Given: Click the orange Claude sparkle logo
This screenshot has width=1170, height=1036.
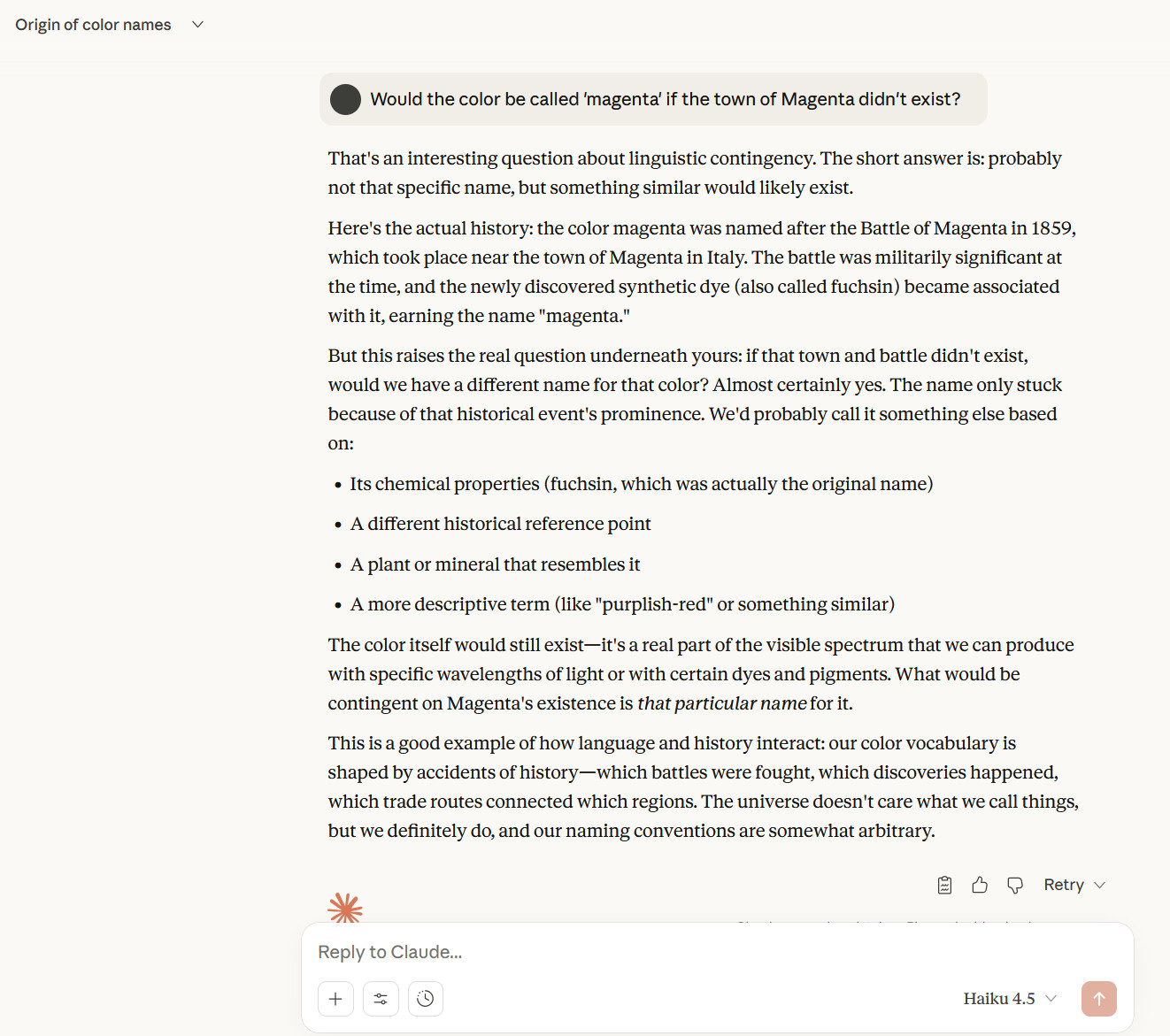Looking at the screenshot, I should point(345,908).
